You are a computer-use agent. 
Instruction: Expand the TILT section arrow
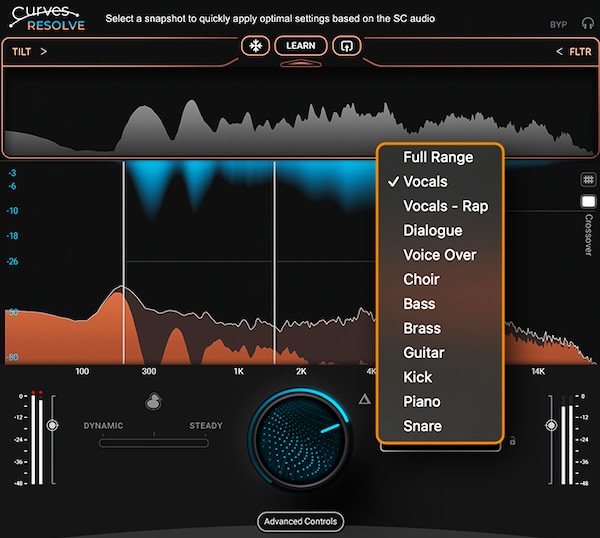(44, 51)
